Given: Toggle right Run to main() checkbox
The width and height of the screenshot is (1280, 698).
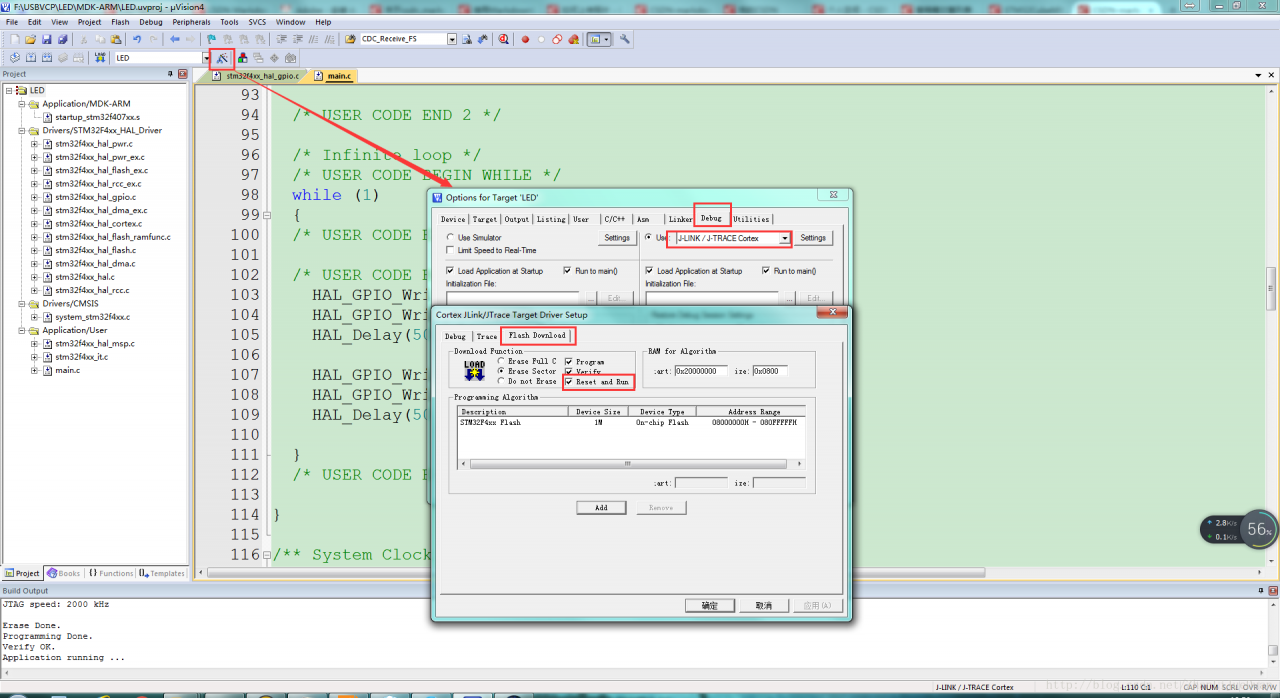Looking at the screenshot, I should tap(766, 271).
